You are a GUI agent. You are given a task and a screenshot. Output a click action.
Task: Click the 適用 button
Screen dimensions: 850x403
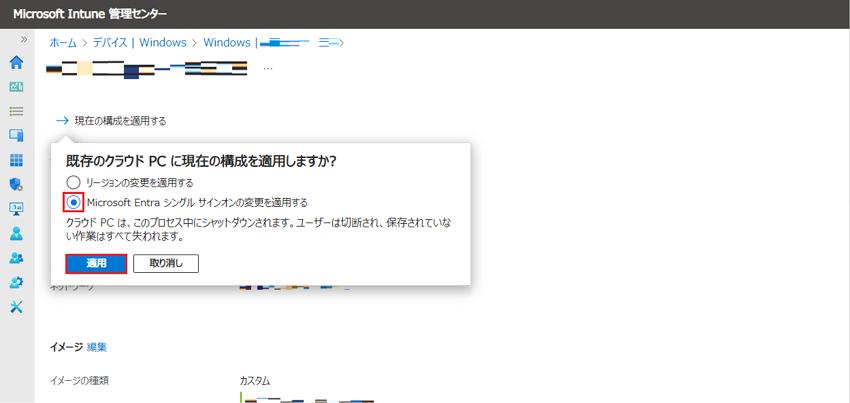click(x=96, y=264)
